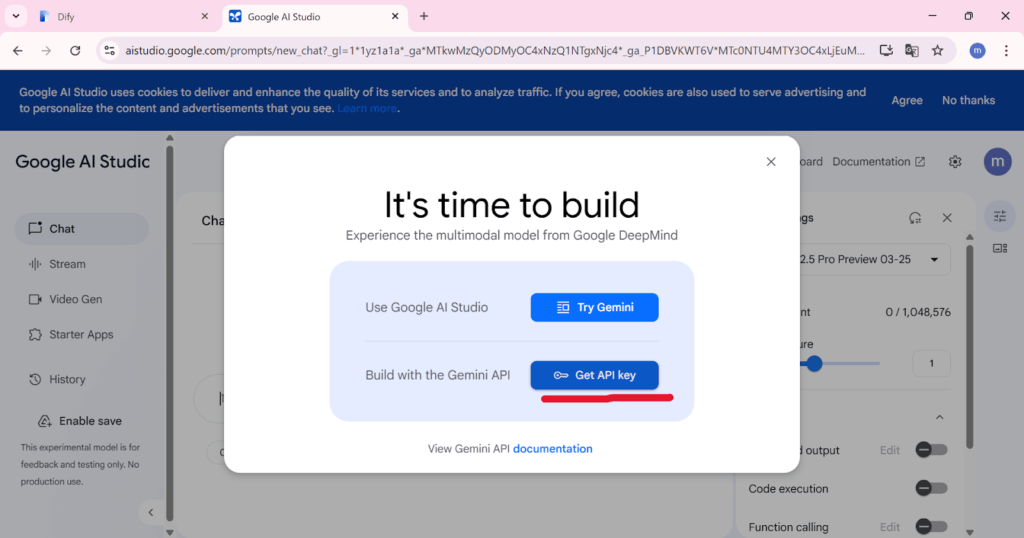
Task: Reload the current page
Action: (x=75, y=50)
